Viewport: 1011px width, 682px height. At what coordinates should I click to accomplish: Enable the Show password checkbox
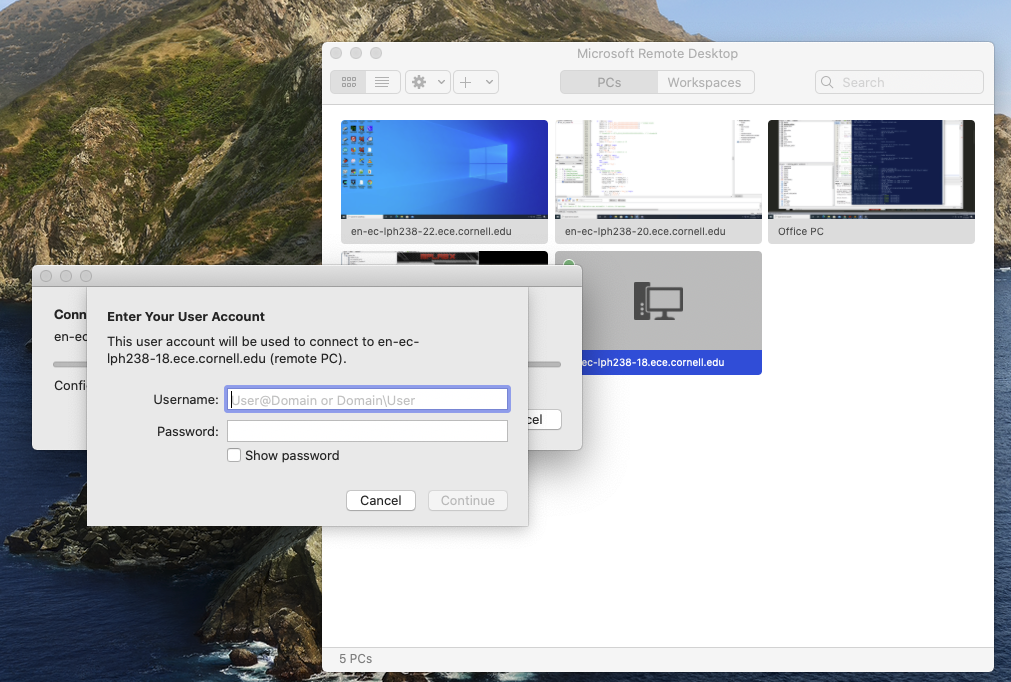click(x=234, y=456)
